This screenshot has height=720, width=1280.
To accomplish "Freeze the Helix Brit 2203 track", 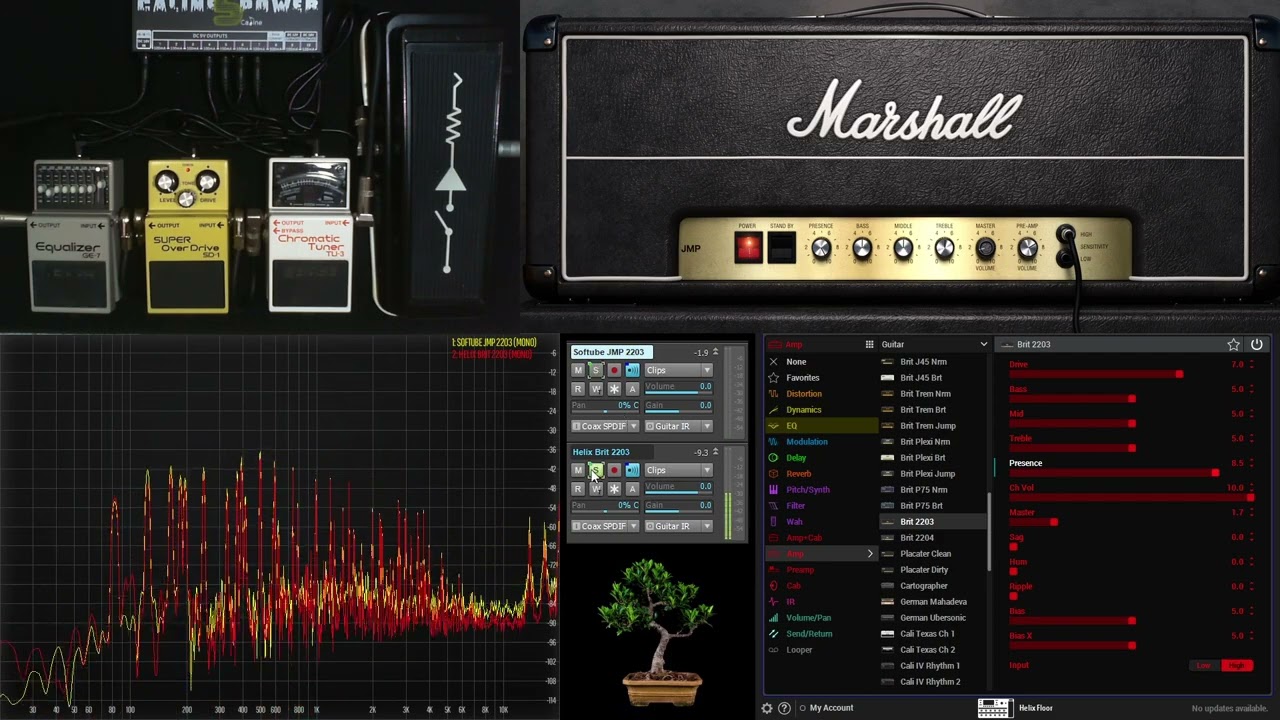I will pyautogui.click(x=614, y=488).
